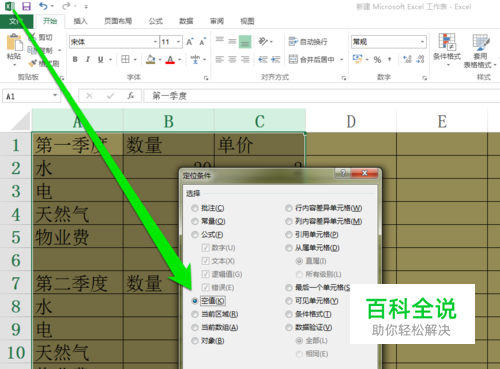
Task: Open the borders dropdown arrow
Action: coord(135,60)
